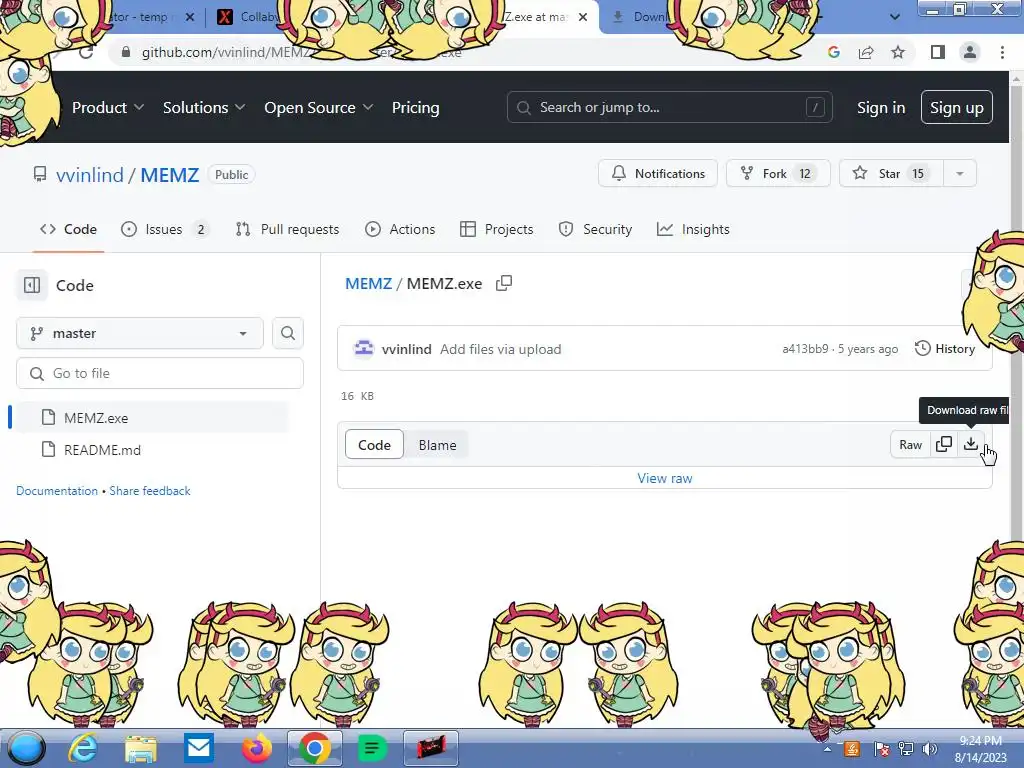
Task: Switch to Code view toggle
Action: tap(374, 445)
